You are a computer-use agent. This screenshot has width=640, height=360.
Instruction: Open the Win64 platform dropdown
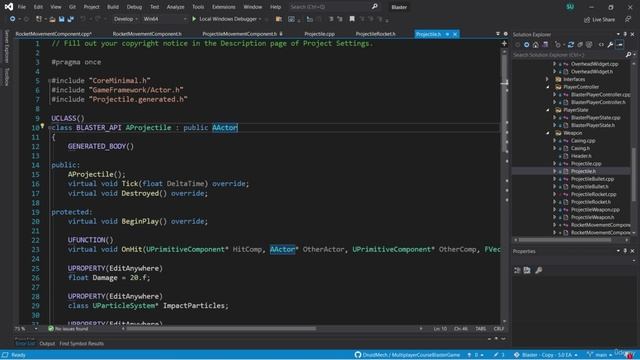click(x=164, y=19)
